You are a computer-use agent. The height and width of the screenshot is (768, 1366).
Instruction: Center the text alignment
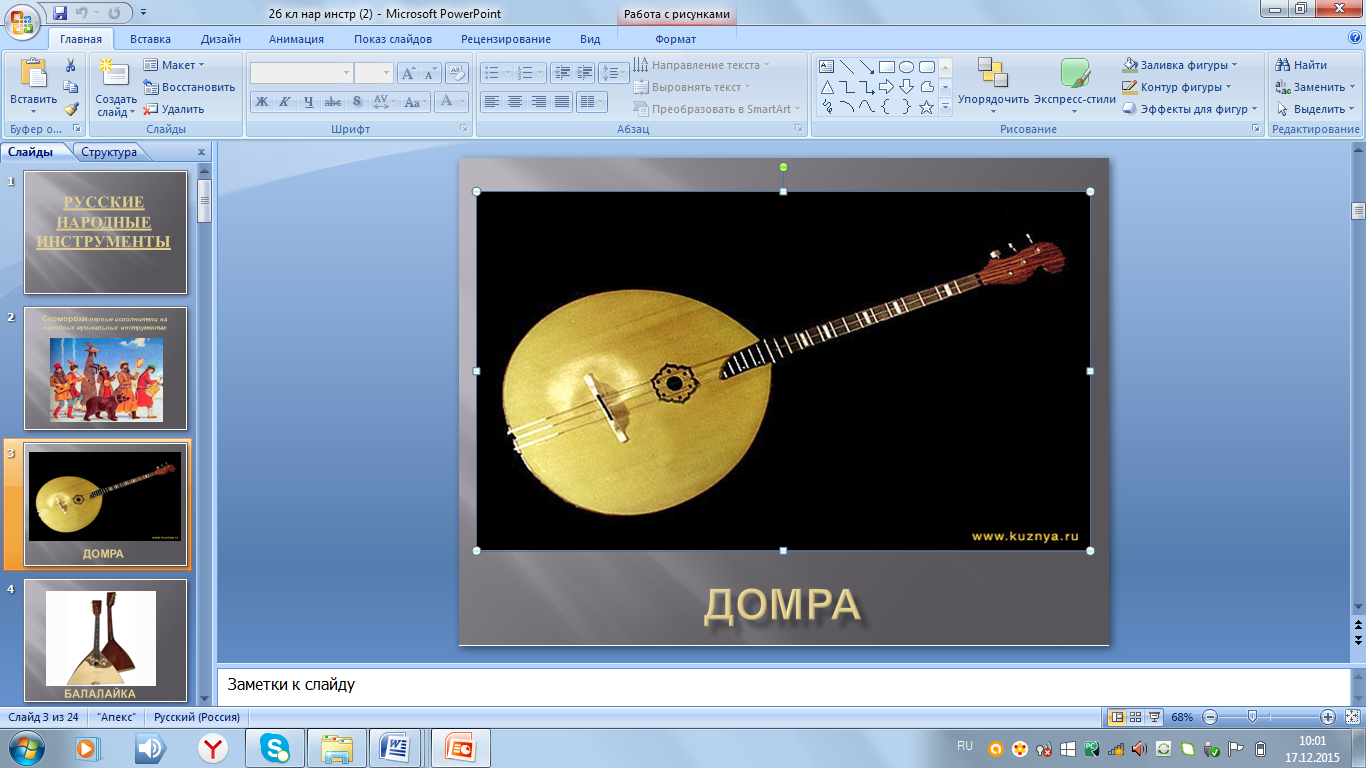[515, 101]
